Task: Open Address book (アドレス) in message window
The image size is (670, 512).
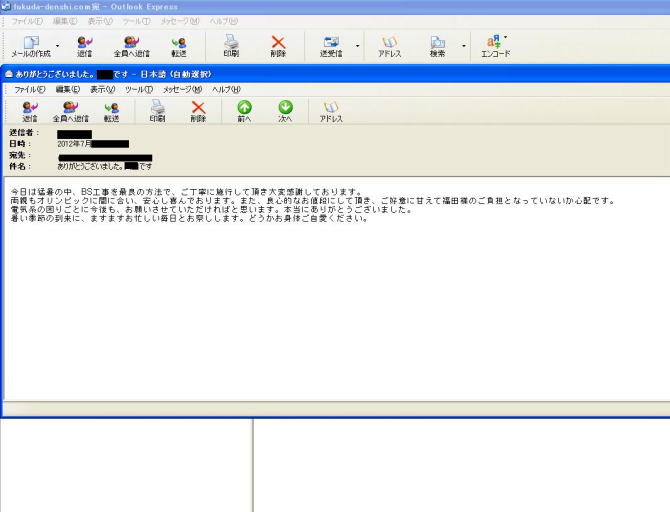Action: tap(331, 112)
